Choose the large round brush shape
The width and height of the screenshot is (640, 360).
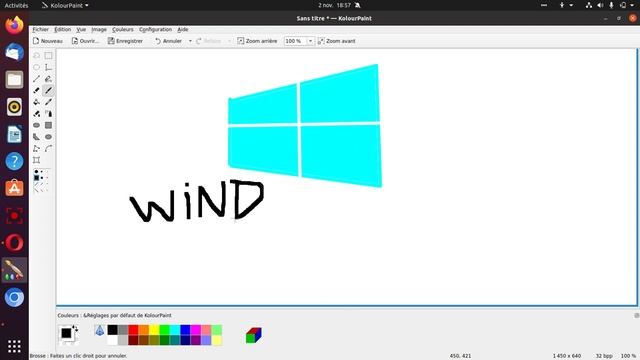(36, 172)
